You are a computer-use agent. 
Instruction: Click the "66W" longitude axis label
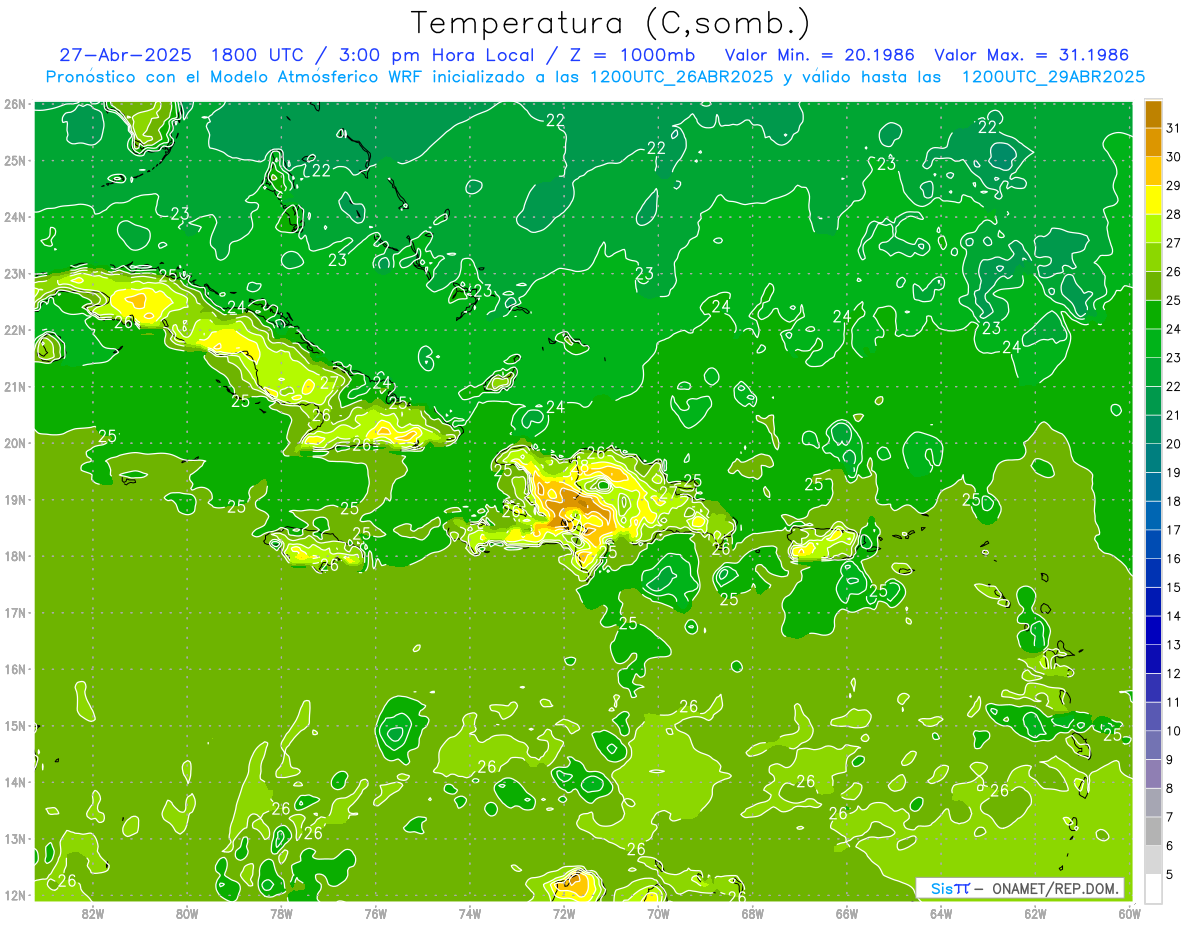(846, 913)
